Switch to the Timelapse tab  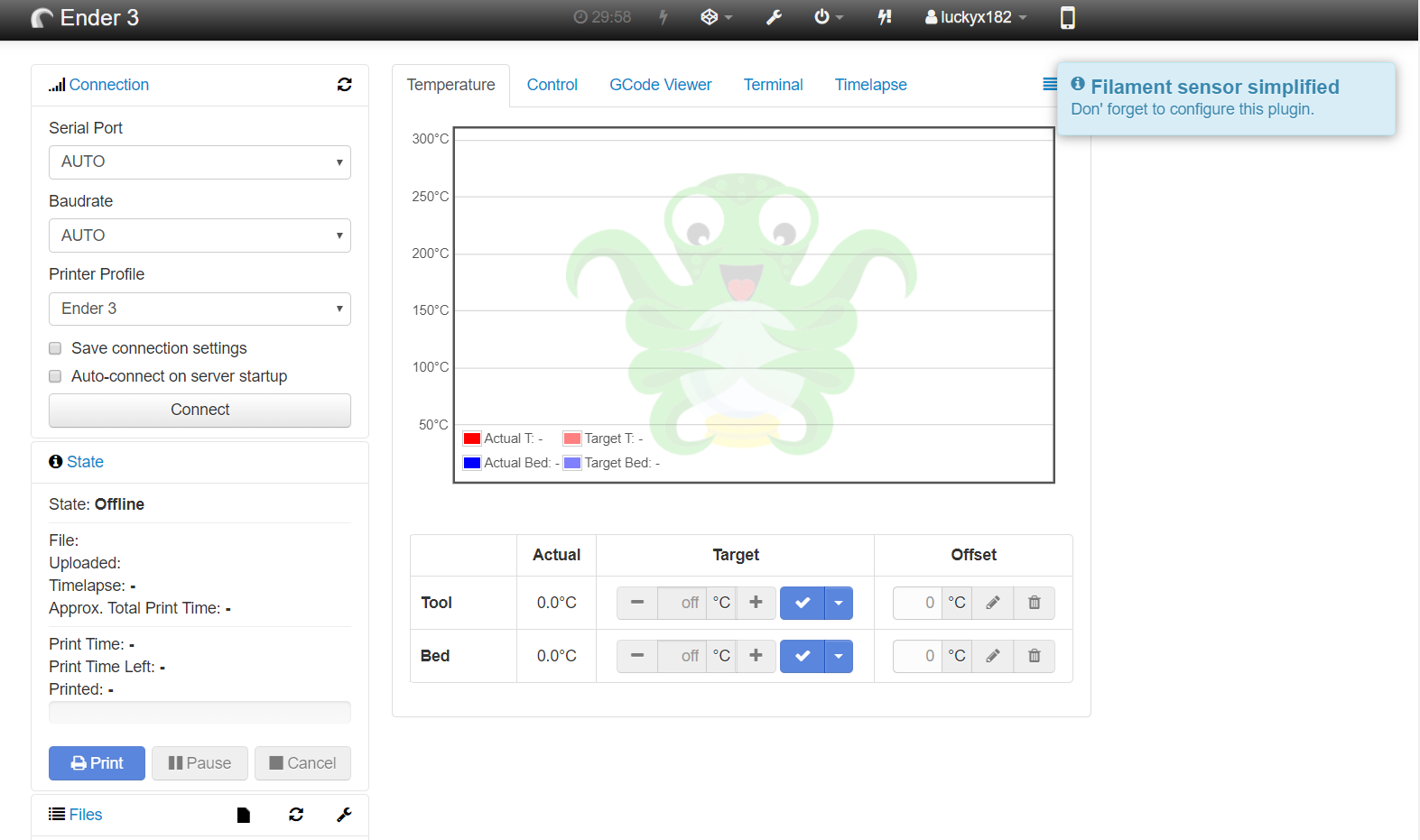click(871, 85)
